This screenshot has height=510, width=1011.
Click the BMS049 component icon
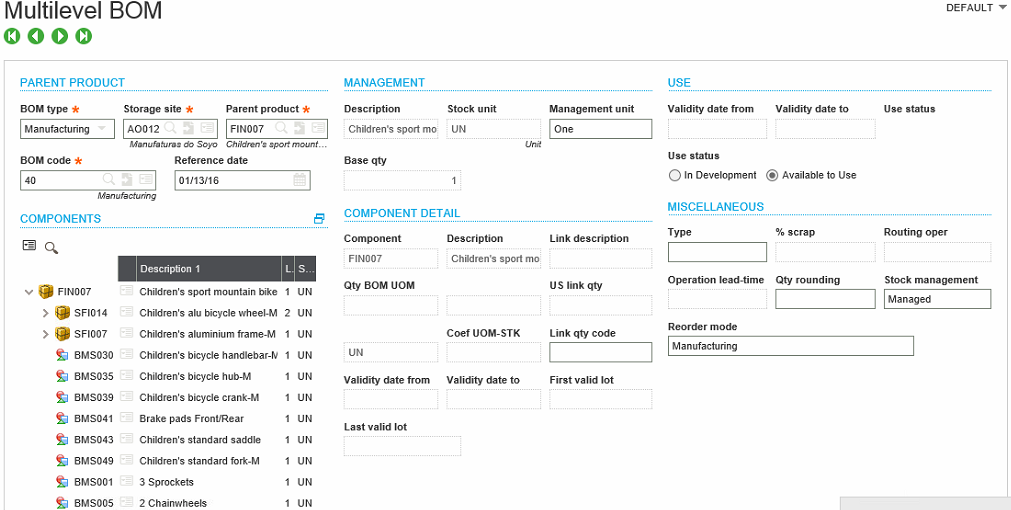(62, 460)
